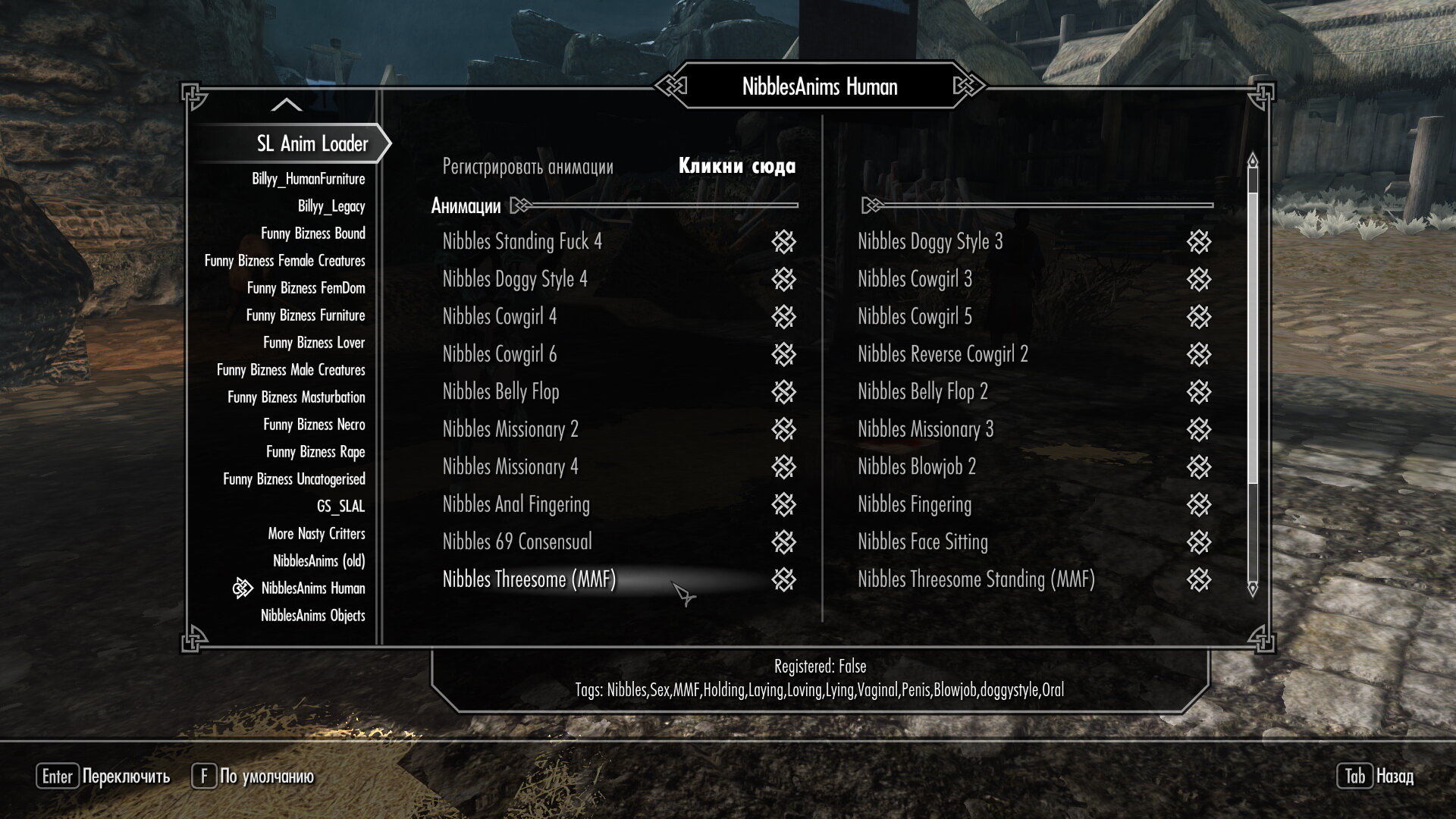Screen dimensions: 1456x819
Task: Toggle registration for Nibbles Cowgirl 6
Action: click(785, 354)
